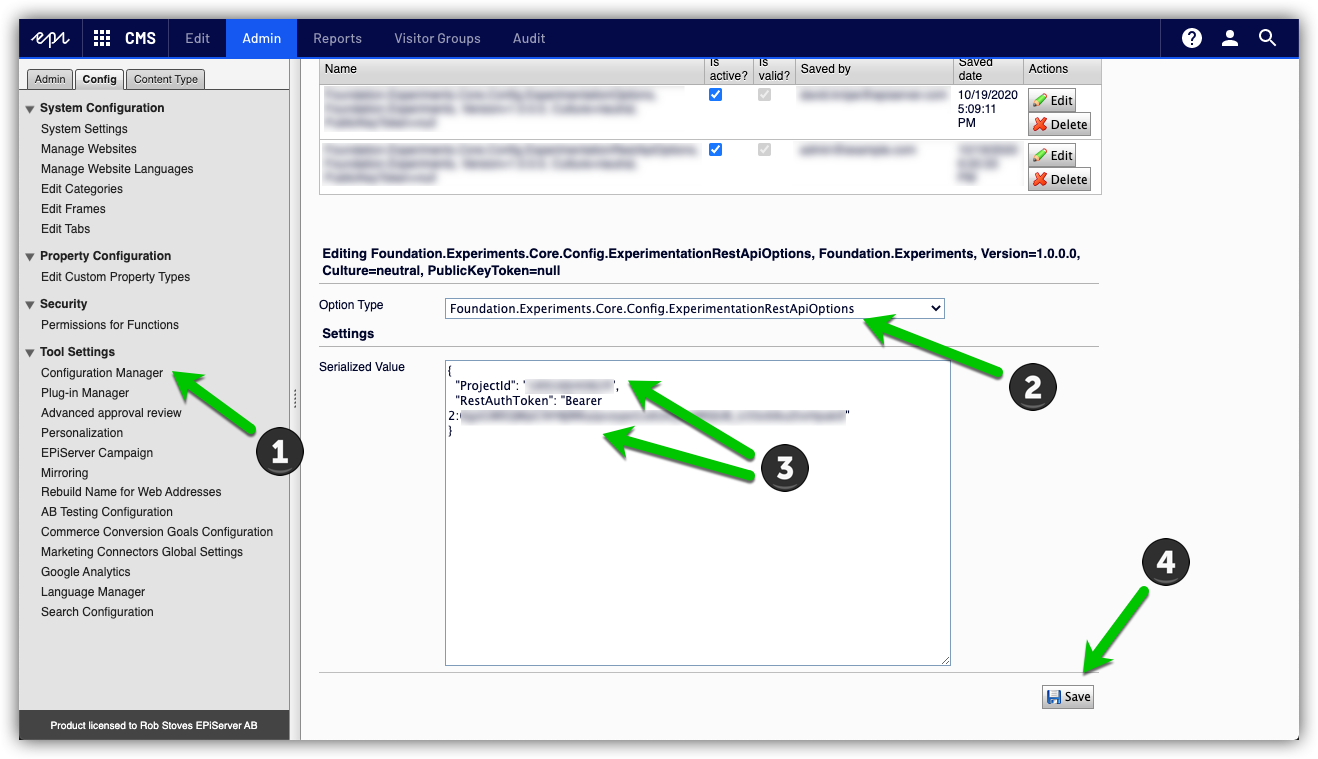This screenshot has height=759, width=1318.
Task: Open the app launcher grid icon
Action: 102,38
